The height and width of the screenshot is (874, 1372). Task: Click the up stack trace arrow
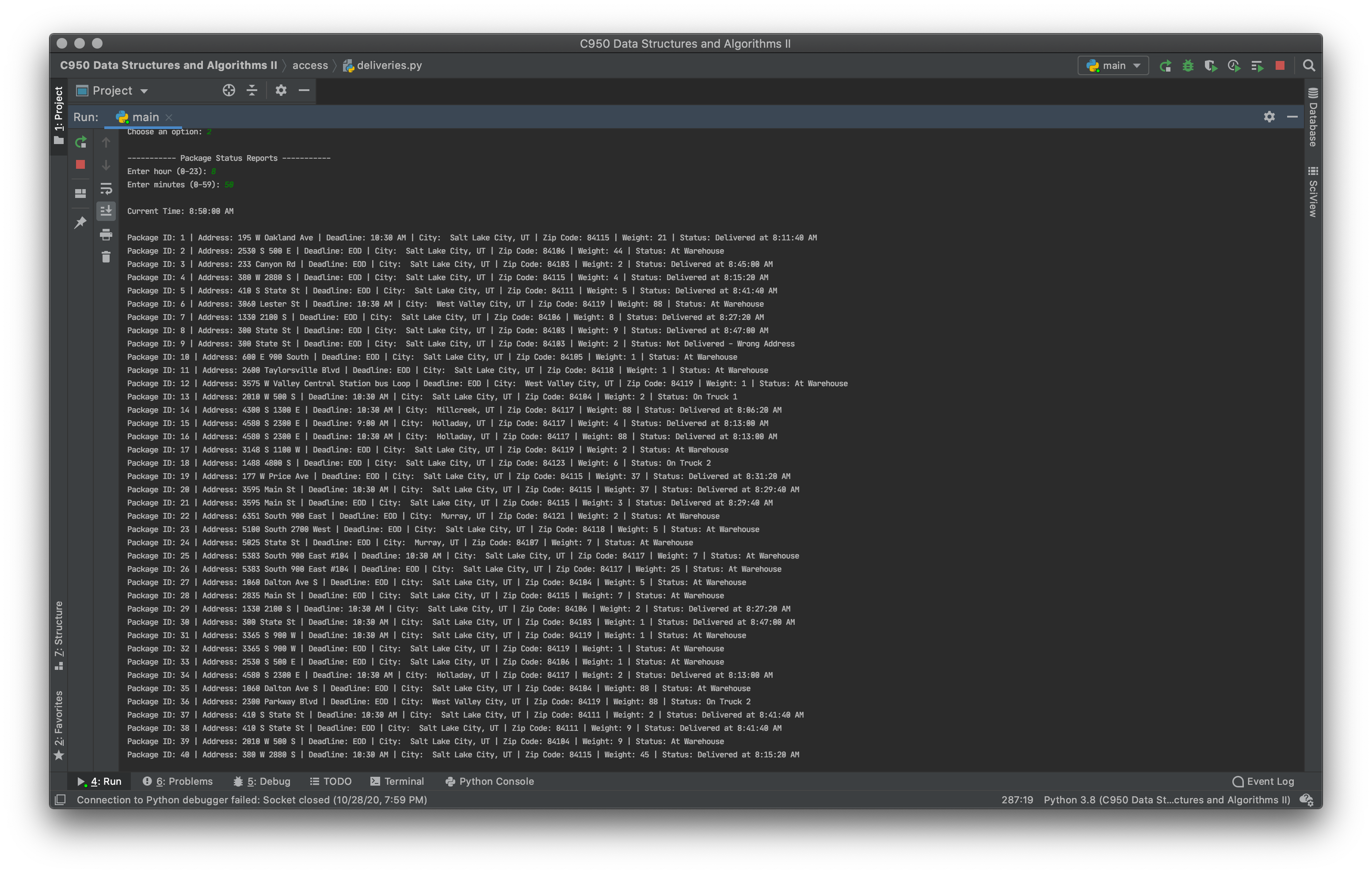(106, 142)
